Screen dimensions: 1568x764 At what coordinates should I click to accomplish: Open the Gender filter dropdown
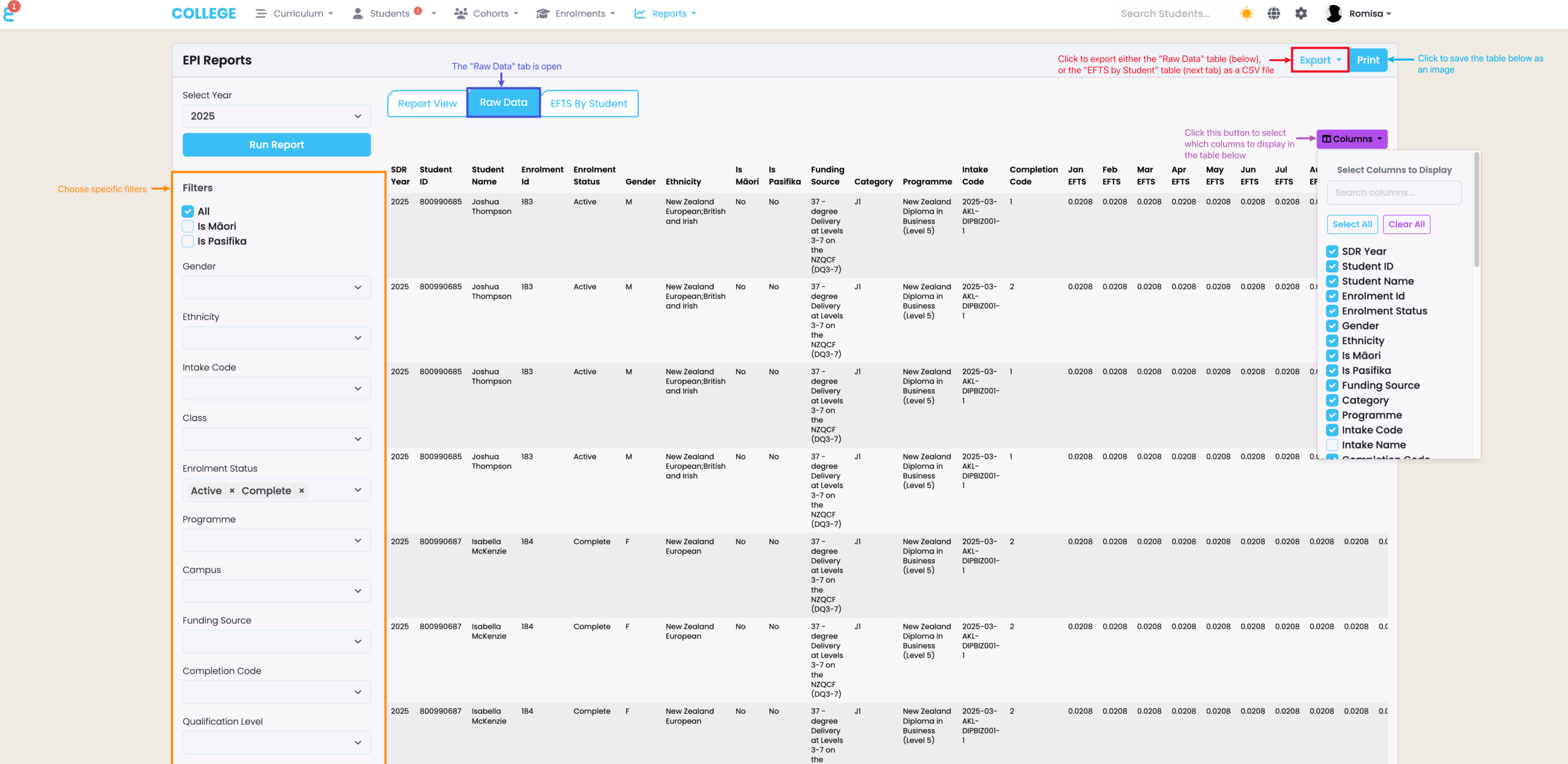pos(276,288)
